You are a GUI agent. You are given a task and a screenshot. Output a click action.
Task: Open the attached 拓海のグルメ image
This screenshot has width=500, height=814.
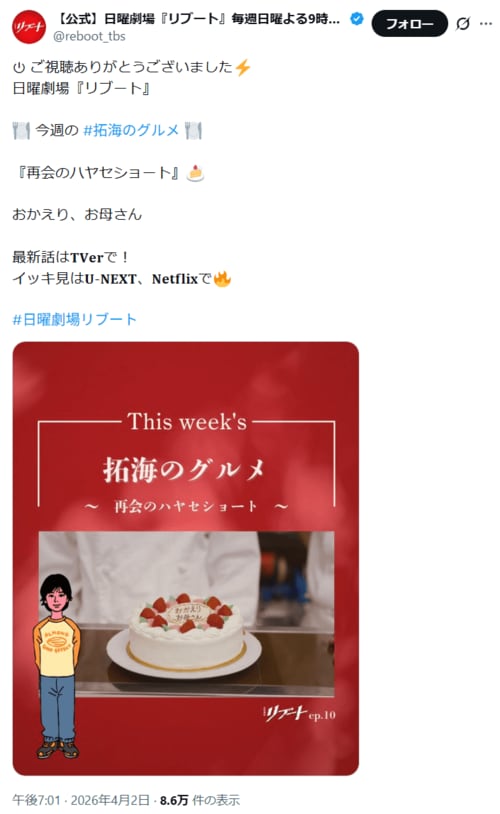point(186,558)
